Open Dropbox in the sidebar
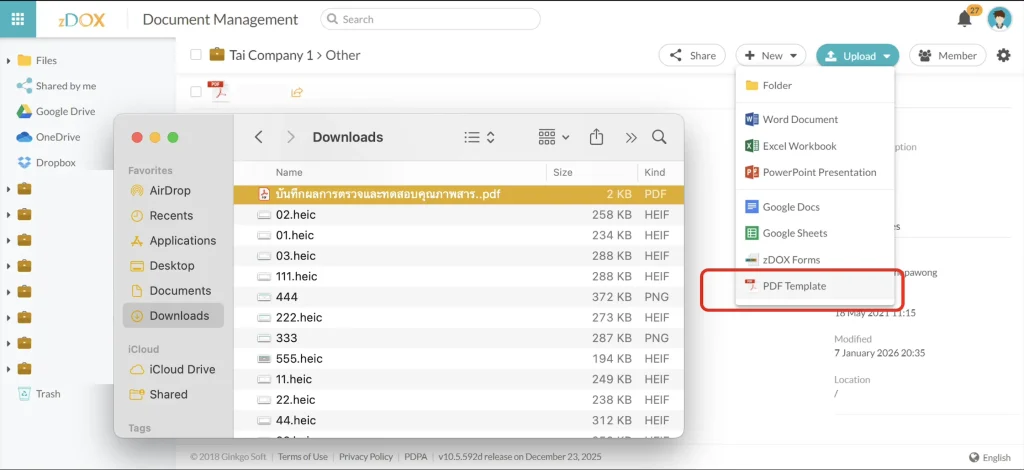The width and height of the screenshot is (1024, 470). pos(55,162)
